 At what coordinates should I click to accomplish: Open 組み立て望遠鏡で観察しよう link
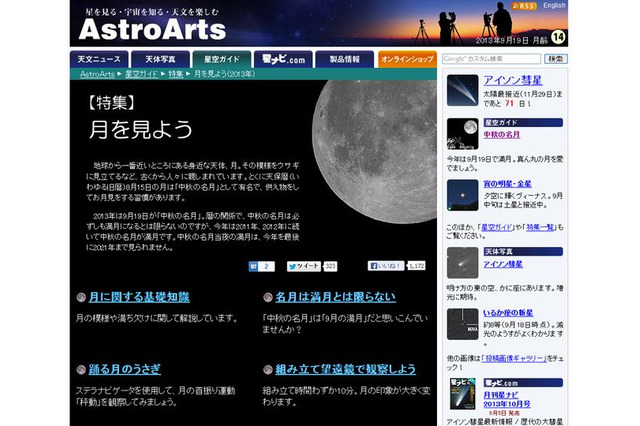(x=345, y=369)
